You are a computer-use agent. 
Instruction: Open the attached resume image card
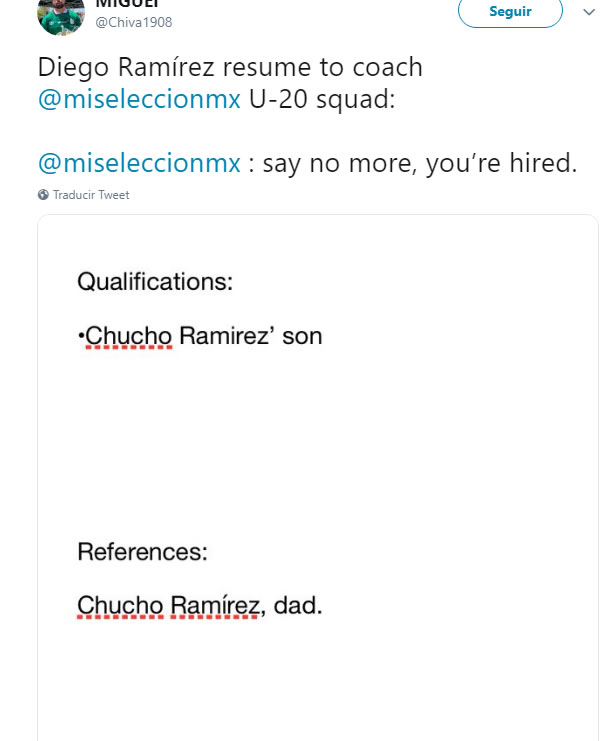pyautogui.click(x=318, y=477)
